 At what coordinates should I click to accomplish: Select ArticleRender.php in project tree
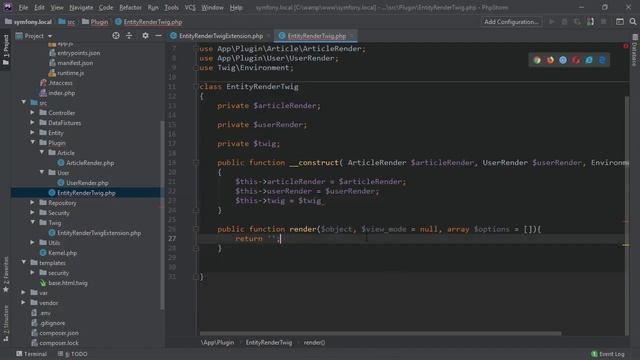(90, 162)
